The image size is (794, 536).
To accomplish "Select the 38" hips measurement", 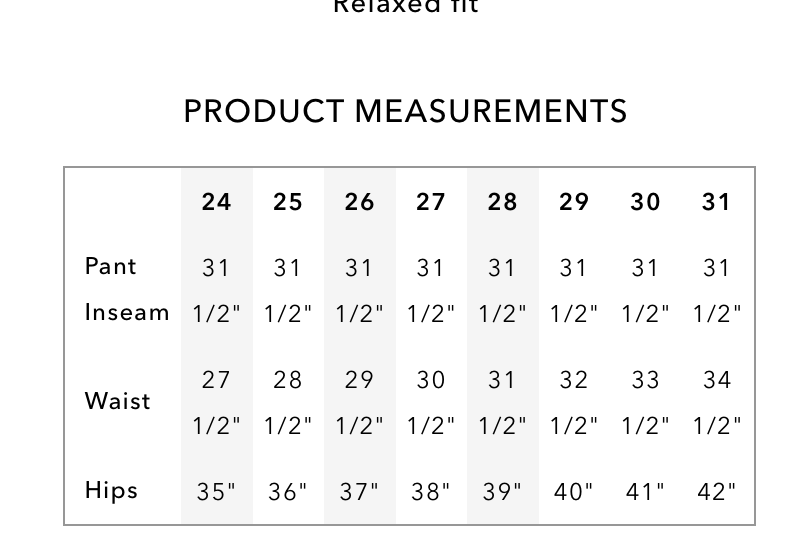I will coord(431,492).
